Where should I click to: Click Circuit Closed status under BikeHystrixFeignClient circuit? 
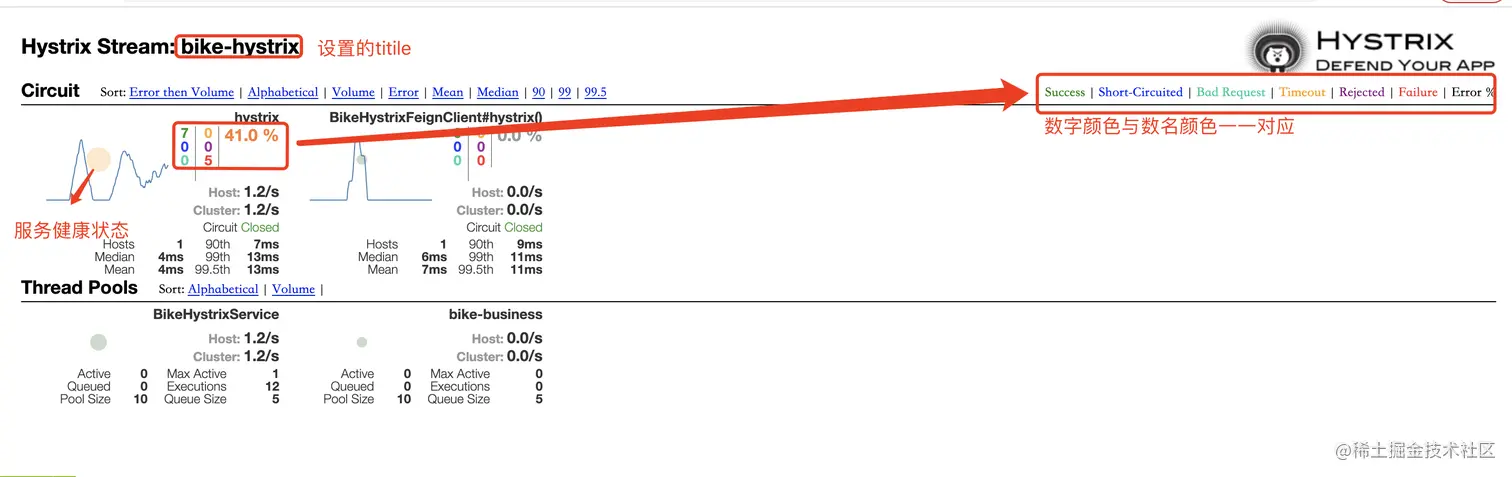[504, 227]
